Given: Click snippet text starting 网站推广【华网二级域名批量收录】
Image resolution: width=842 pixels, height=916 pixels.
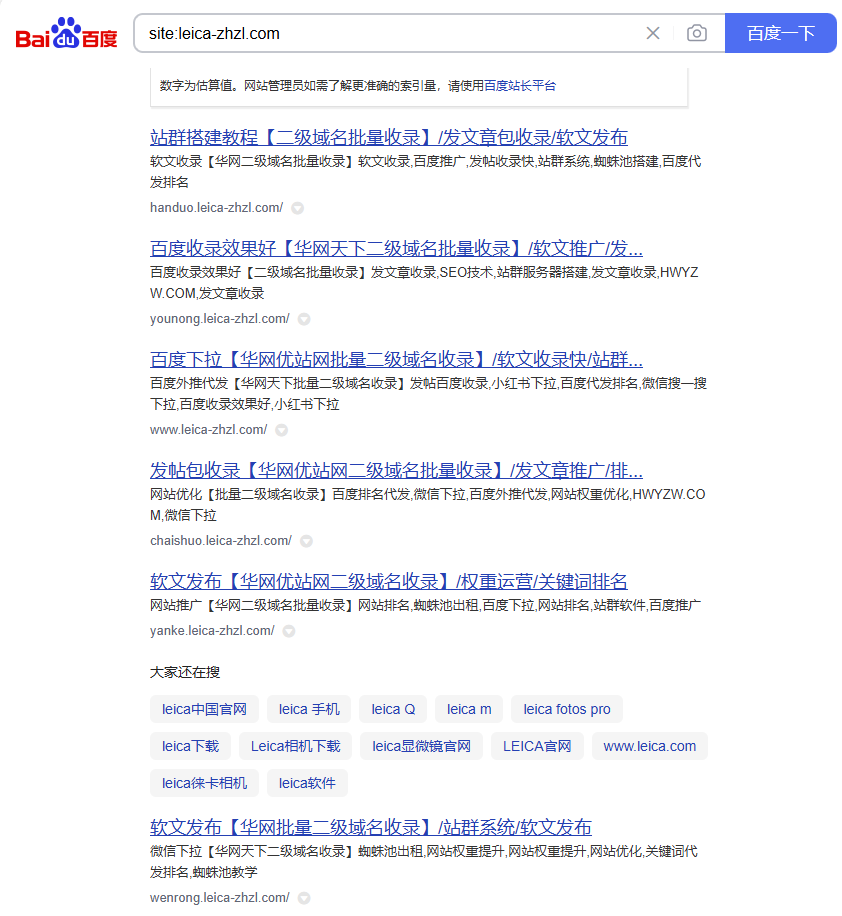Looking at the screenshot, I should click(x=425, y=605).
